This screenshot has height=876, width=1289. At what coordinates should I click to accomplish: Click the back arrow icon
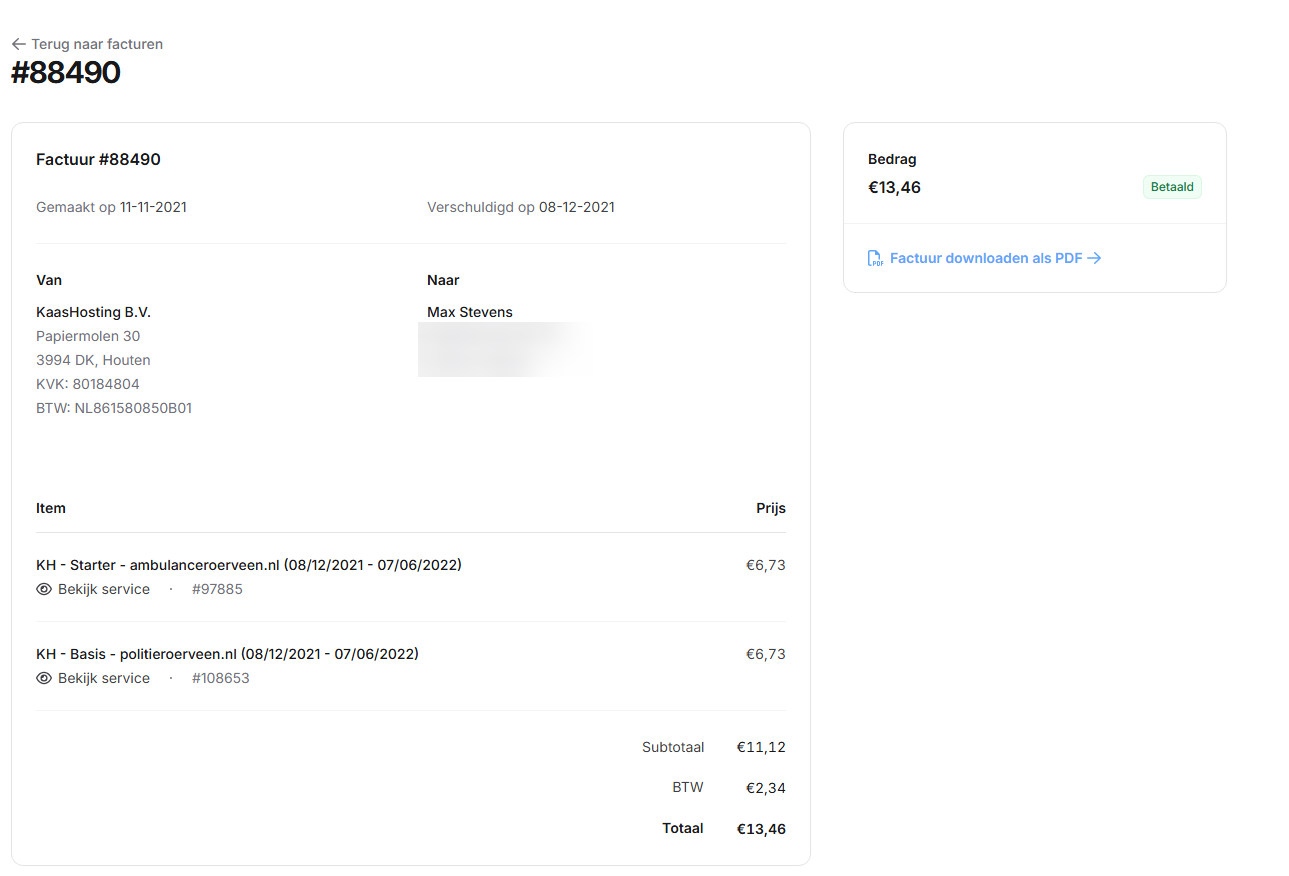point(18,44)
